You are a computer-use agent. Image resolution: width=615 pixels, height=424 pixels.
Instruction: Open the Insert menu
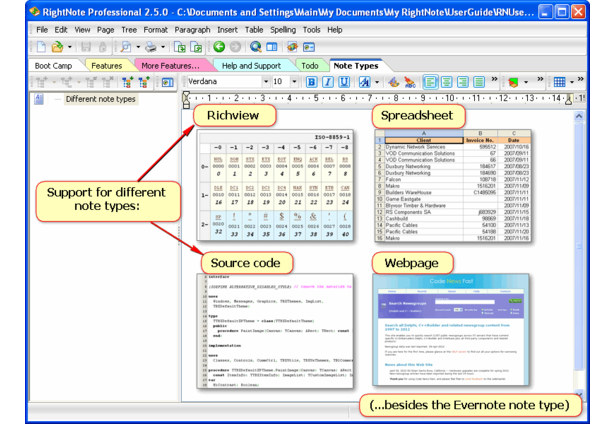[x=227, y=30]
